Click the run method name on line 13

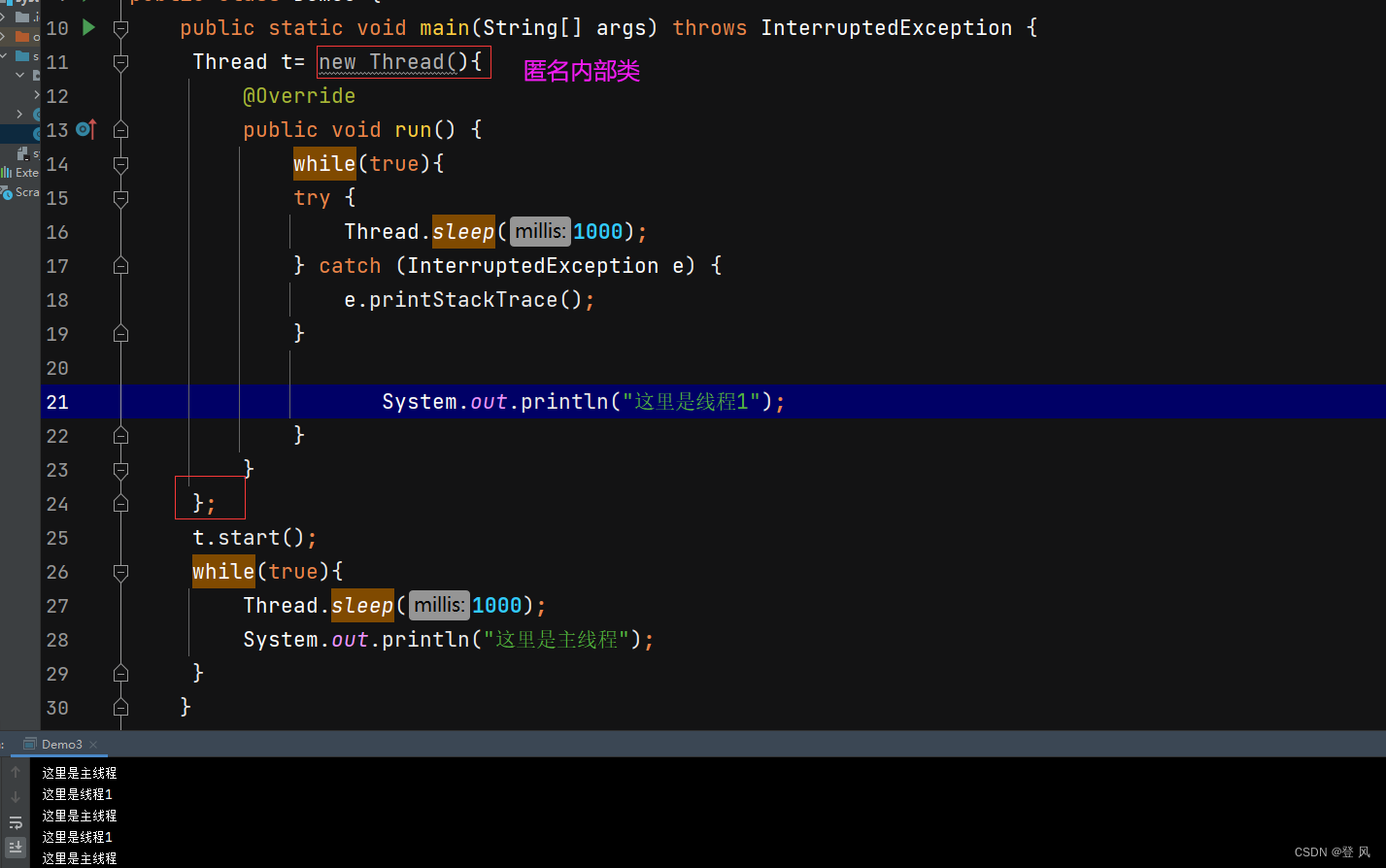(413, 130)
